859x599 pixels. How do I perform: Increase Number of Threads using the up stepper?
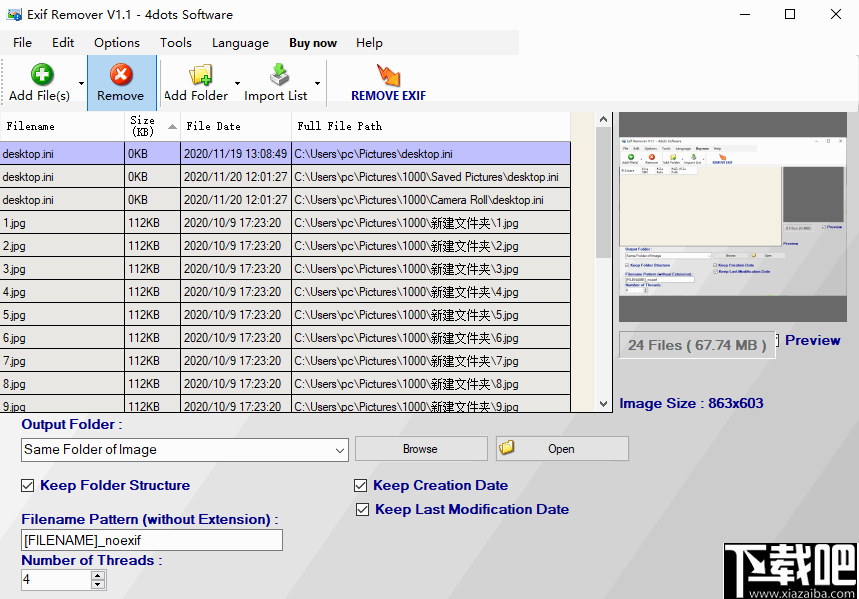pos(97,575)
